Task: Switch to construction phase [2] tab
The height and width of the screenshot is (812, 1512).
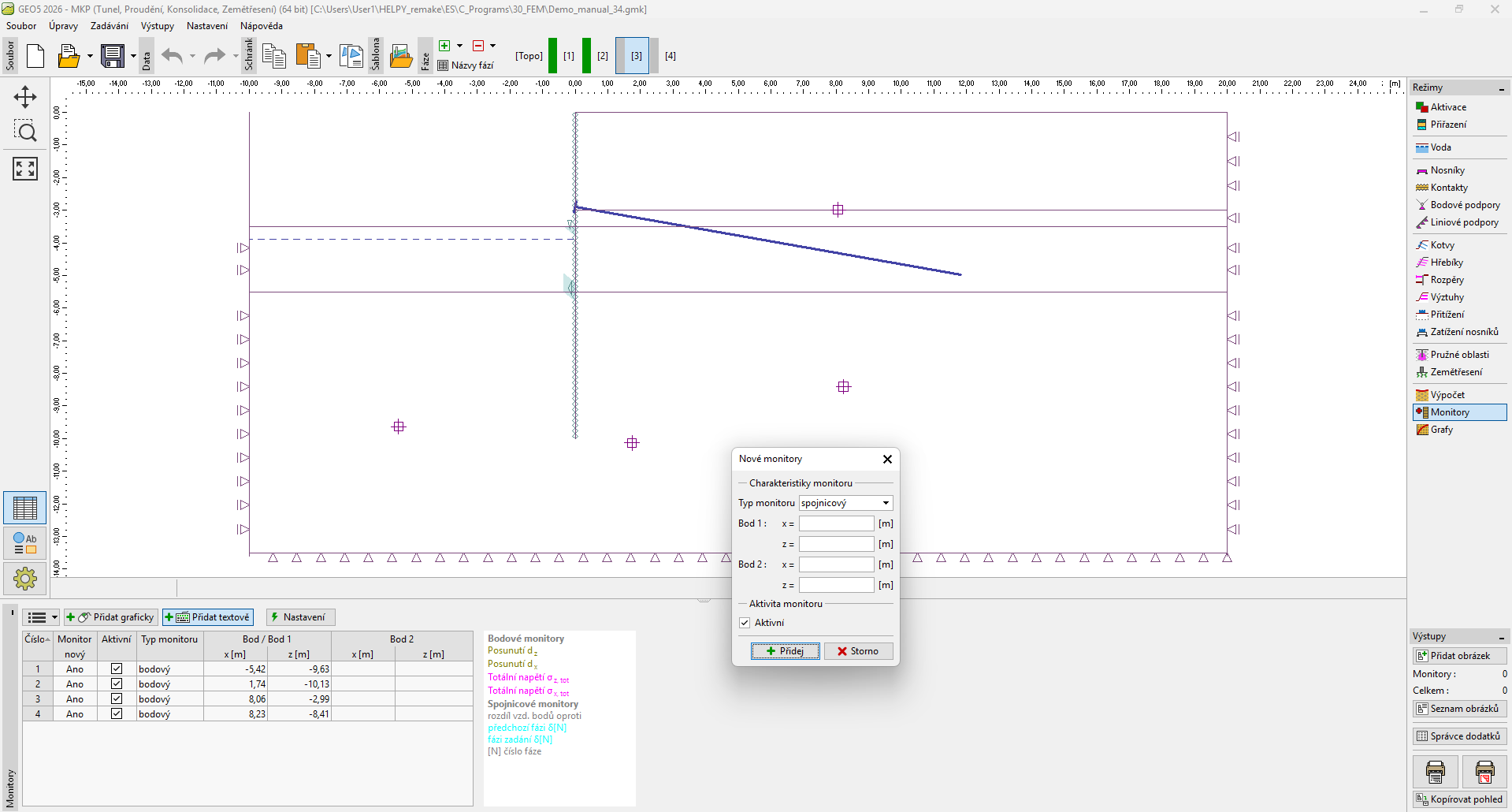Action: click(603, 56)
